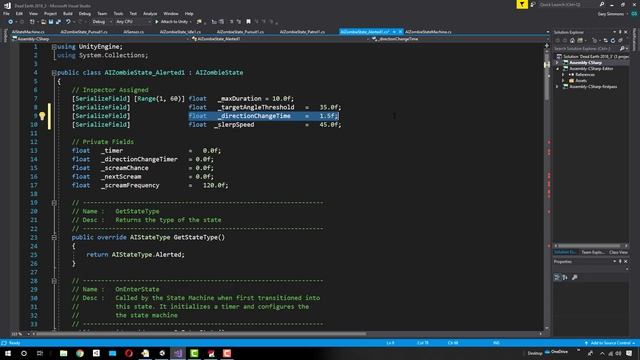
Task: Open the Edit menu
Action: click(19, 13)
